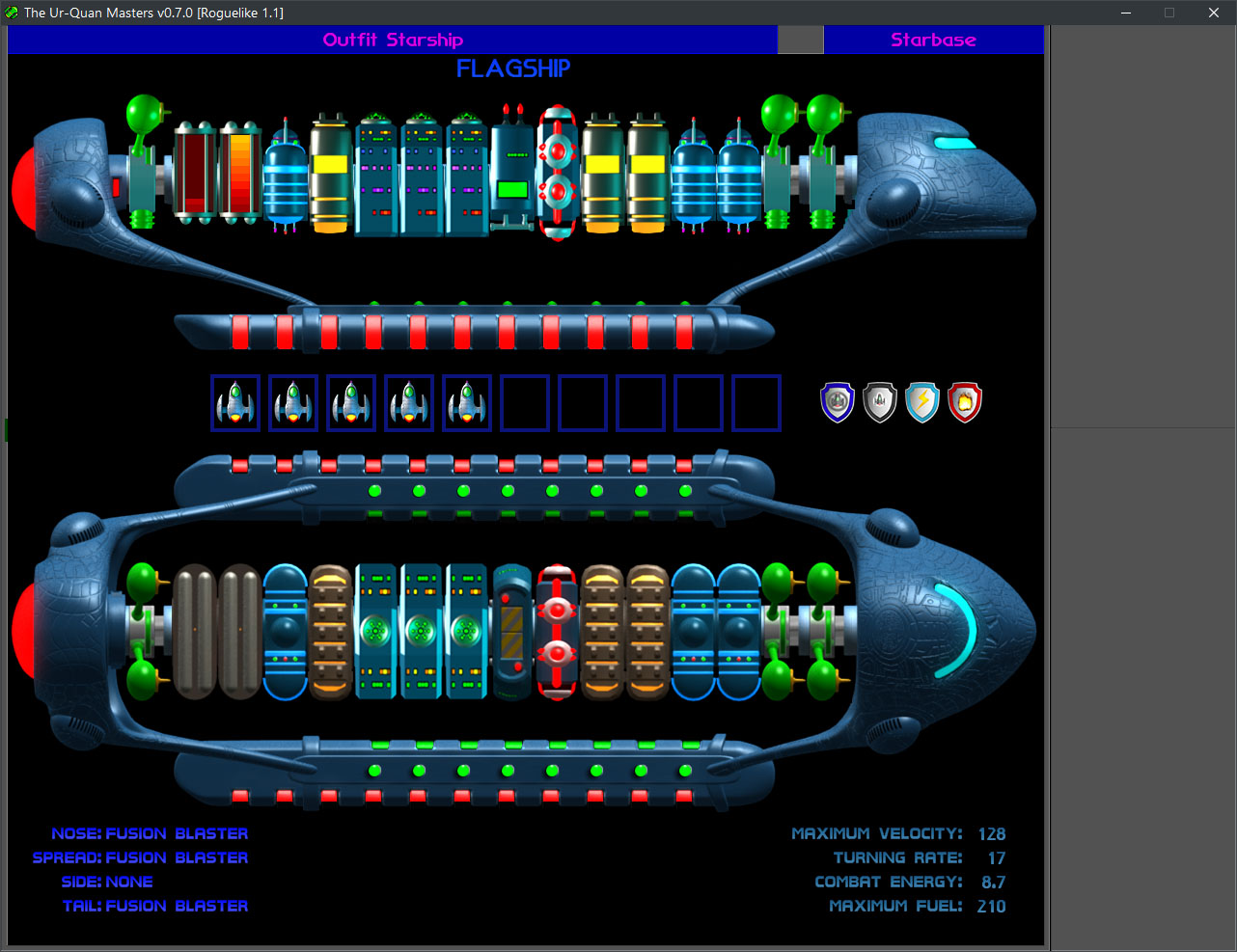Viewport: 1237px width, 952px height.
Task: Click the red fire shield badge
Action: click(965, 402)
